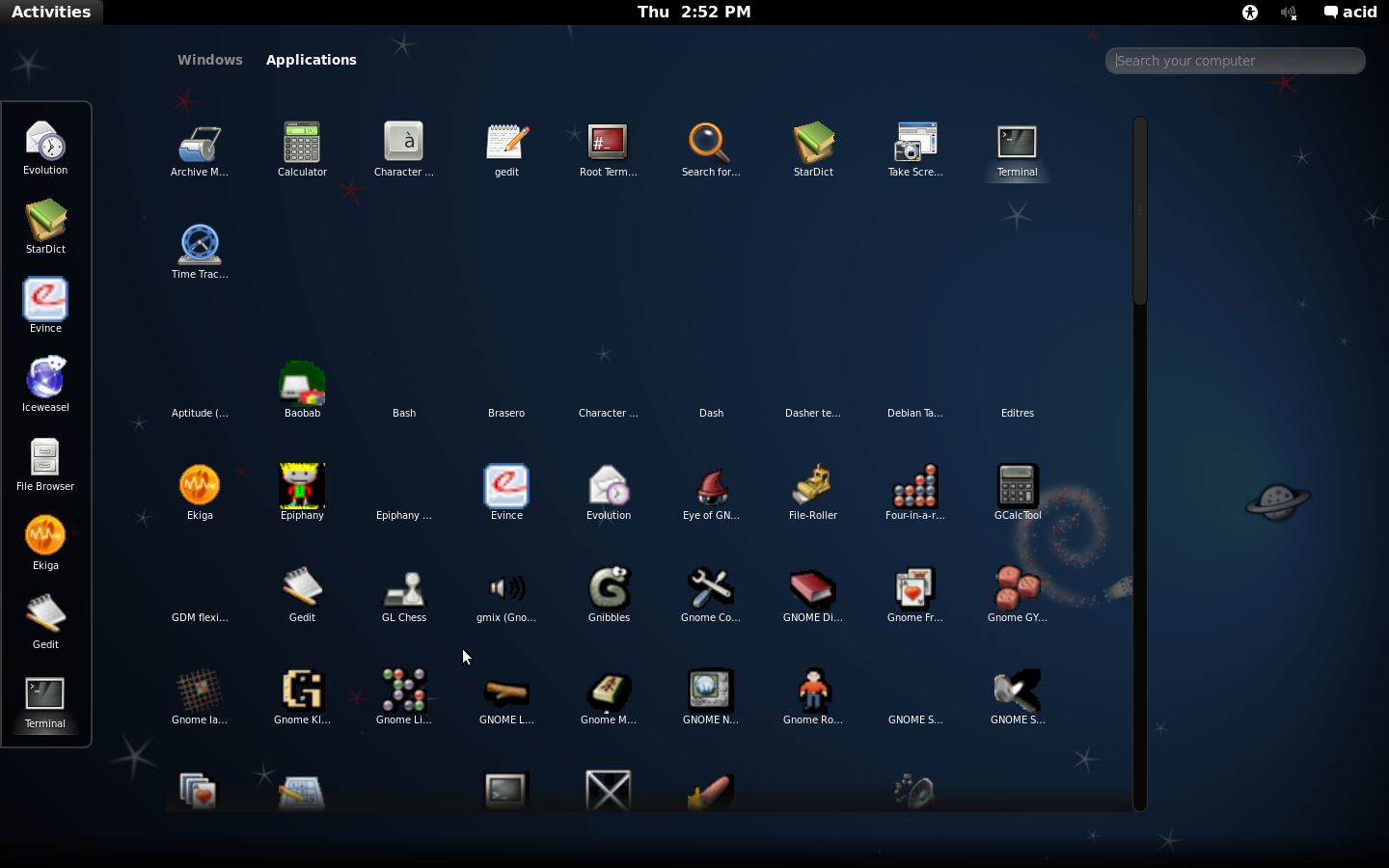Open the acid user menu
The height and width of the screenshot is (868, 1389).
point(1350,13)
